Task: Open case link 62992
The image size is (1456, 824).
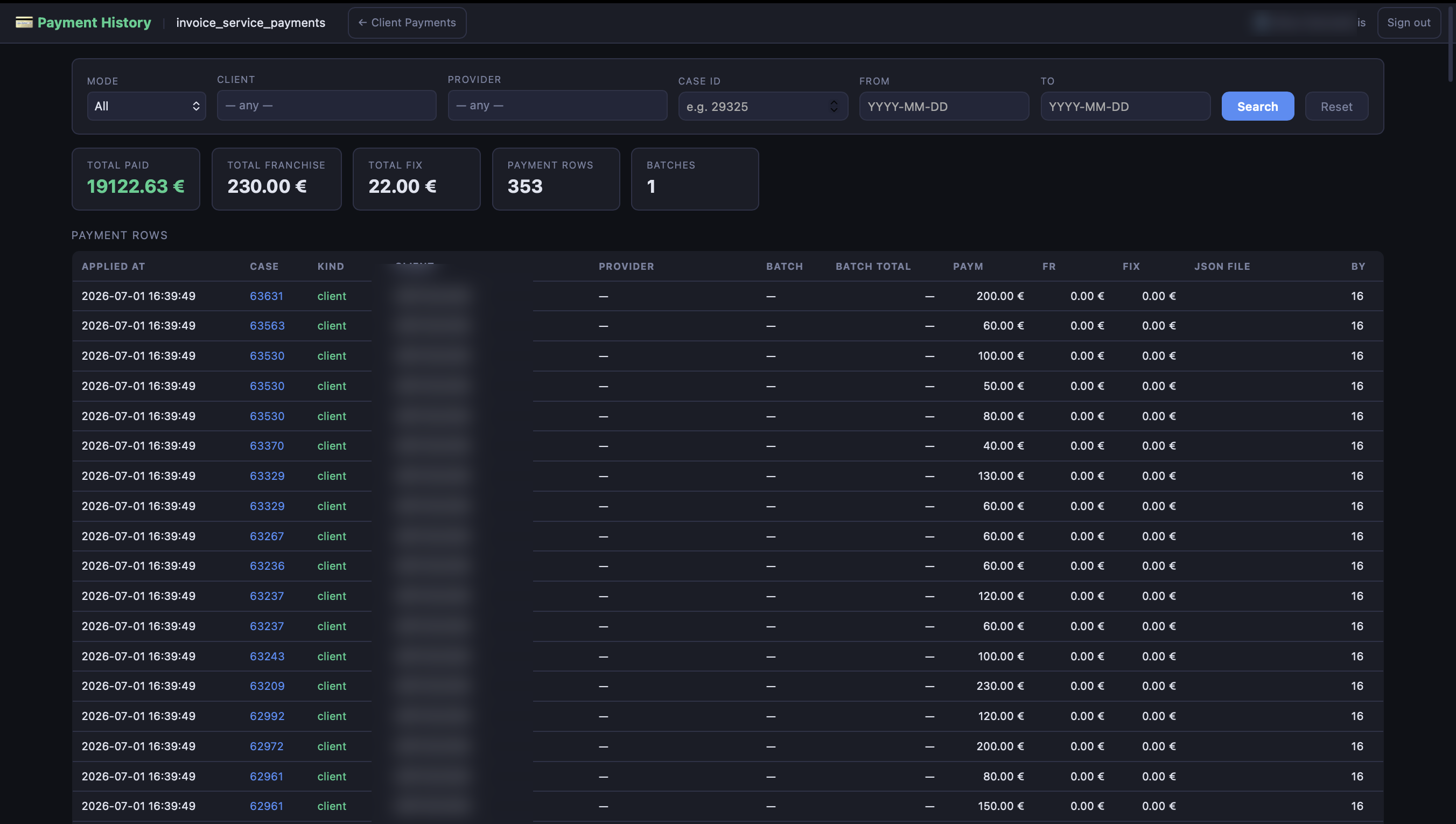Action: (267, 716)
